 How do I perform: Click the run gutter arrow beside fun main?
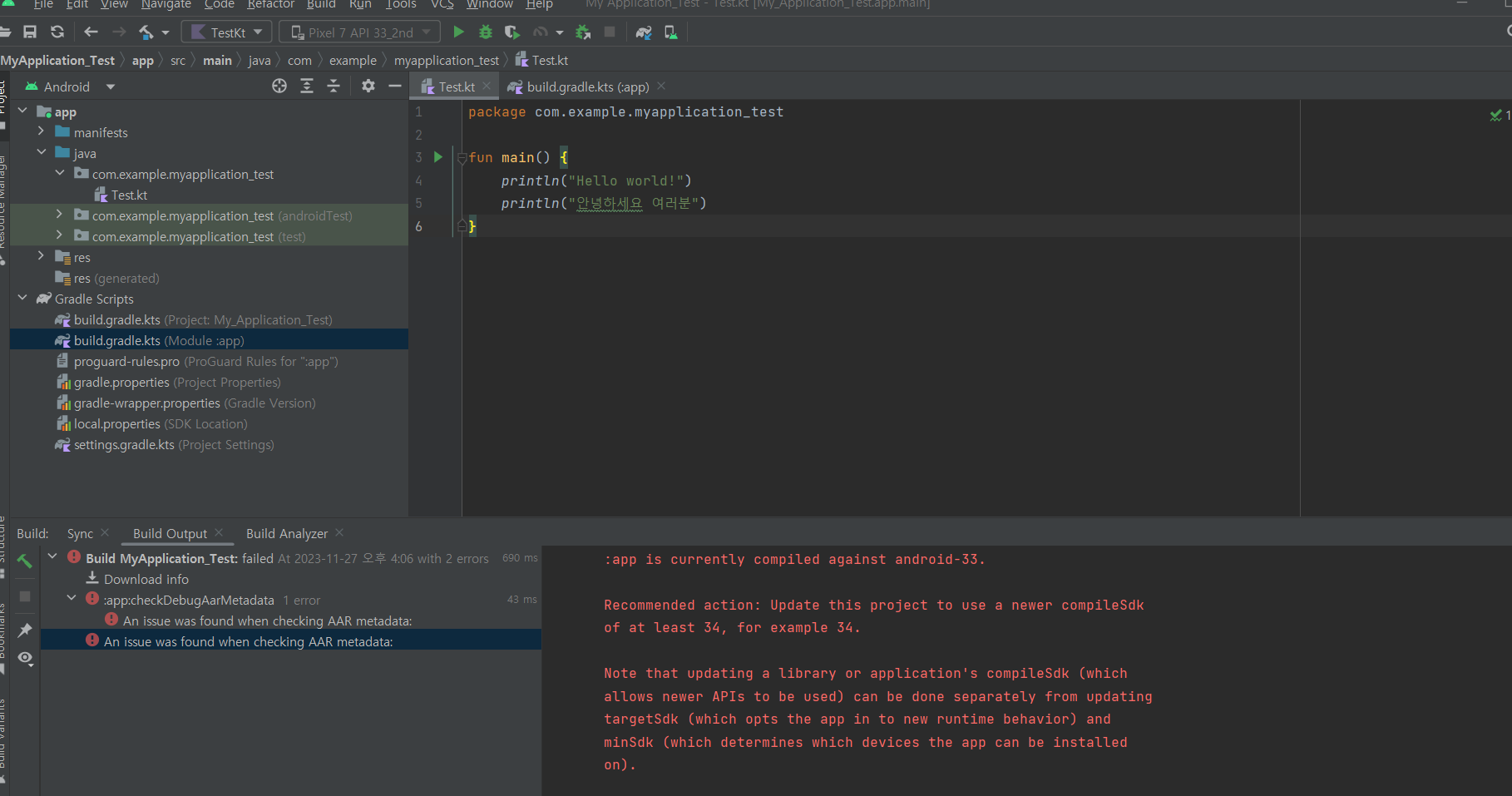(x=438, y=157)
